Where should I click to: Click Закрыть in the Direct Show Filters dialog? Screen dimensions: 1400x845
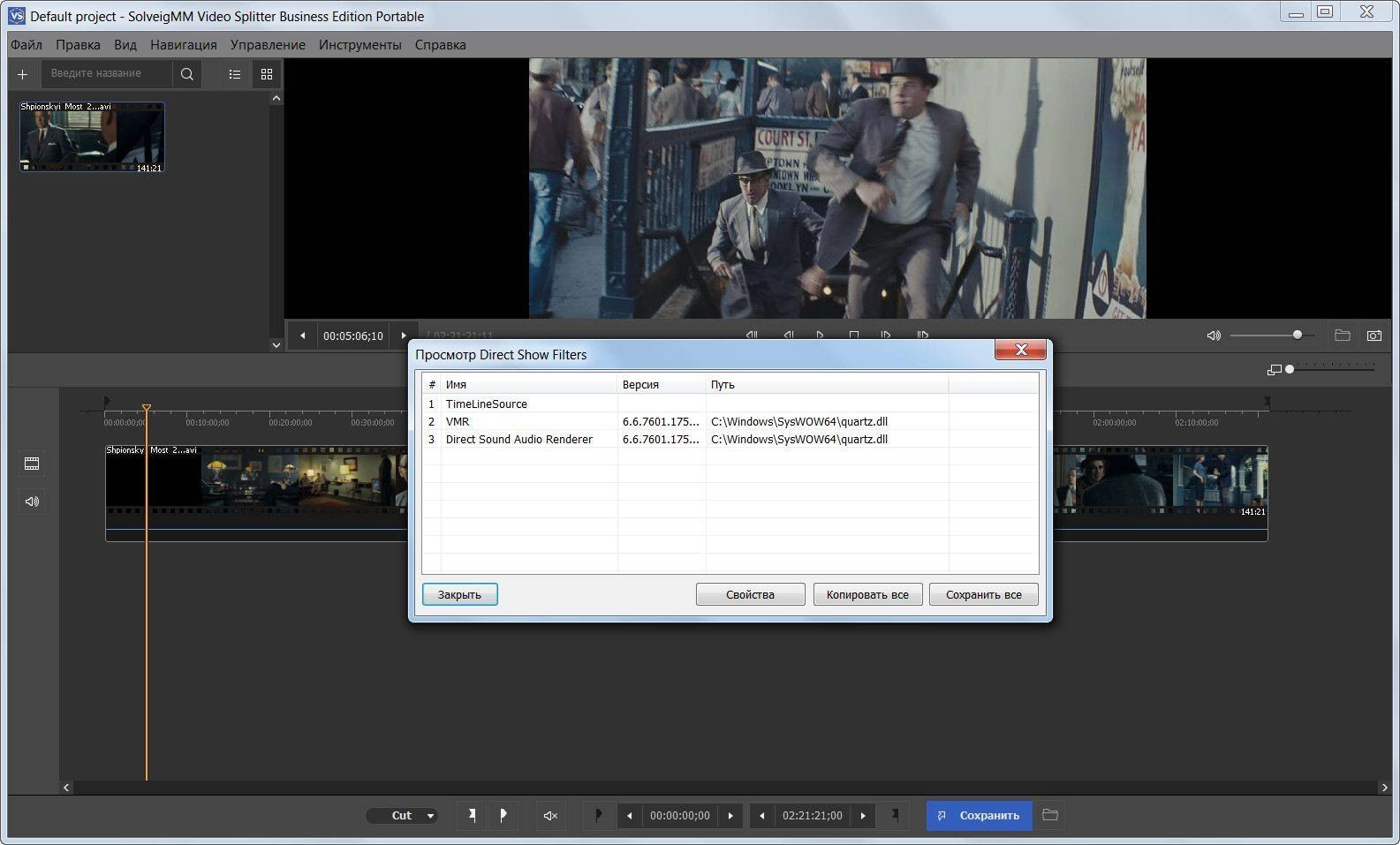tap(459, 594)
